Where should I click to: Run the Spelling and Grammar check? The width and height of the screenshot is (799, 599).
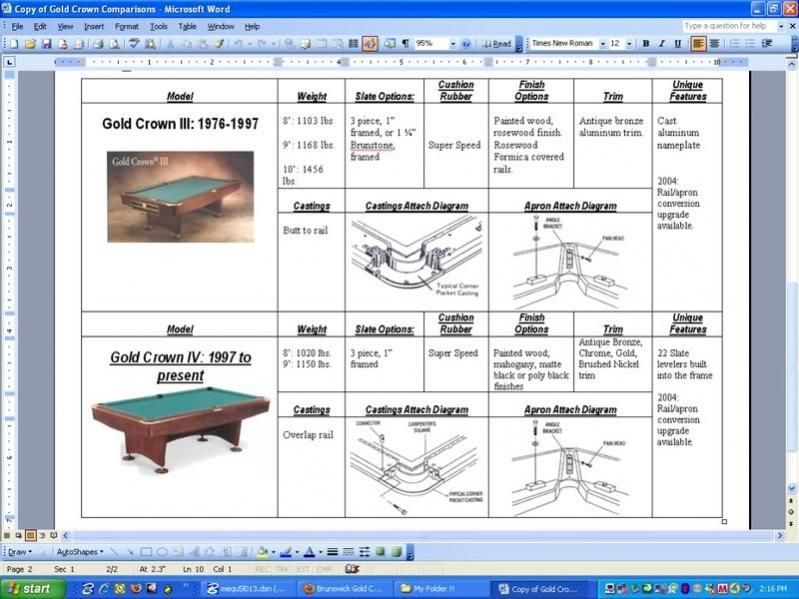[134, 44]
